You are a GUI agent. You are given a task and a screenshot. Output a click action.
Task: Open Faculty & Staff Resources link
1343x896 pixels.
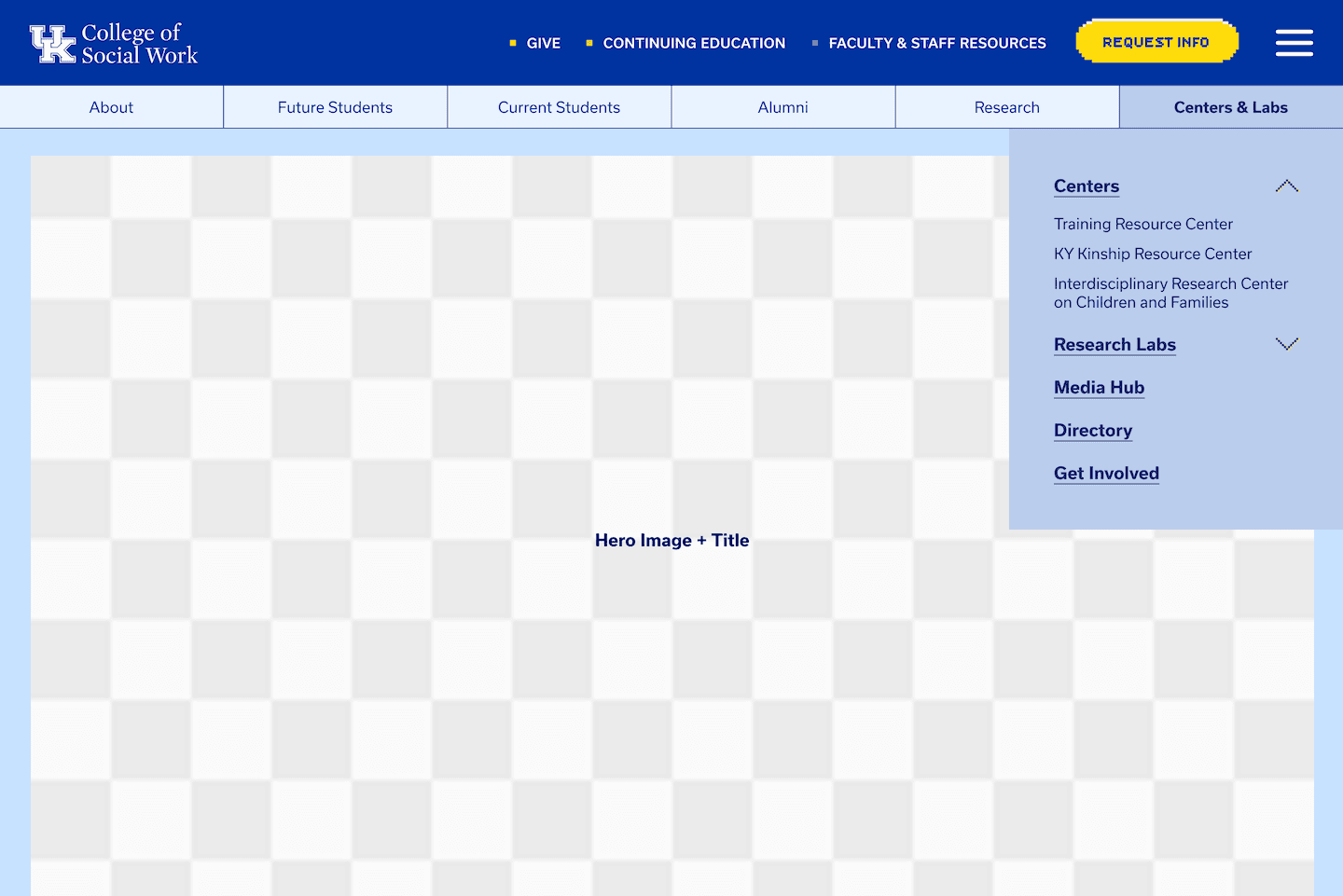point(937,43)
